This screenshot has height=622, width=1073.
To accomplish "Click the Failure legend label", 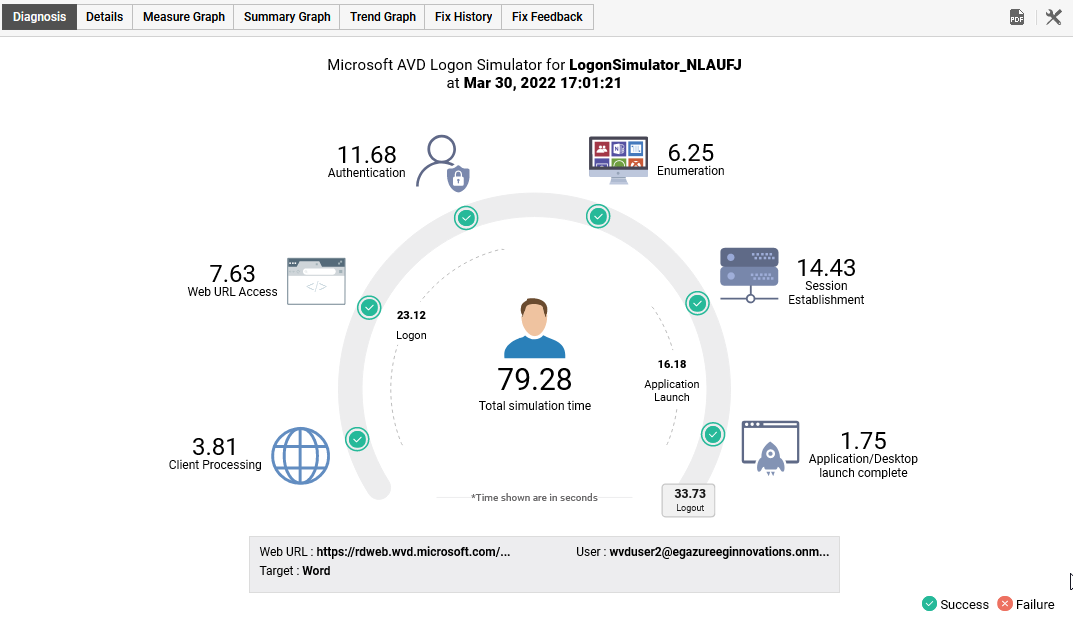I will (1035, 604).
